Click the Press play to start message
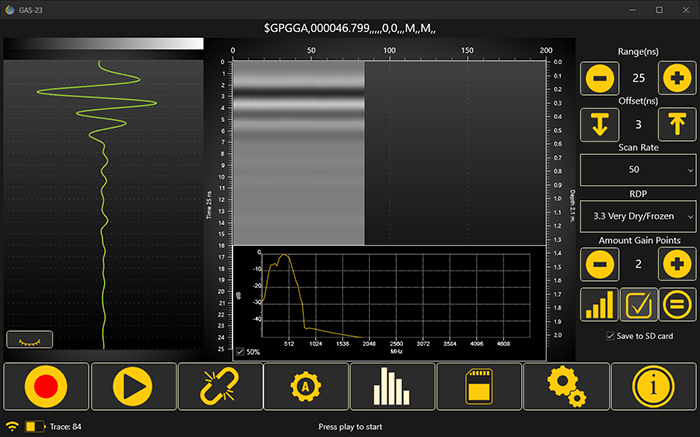 (350, 427)
